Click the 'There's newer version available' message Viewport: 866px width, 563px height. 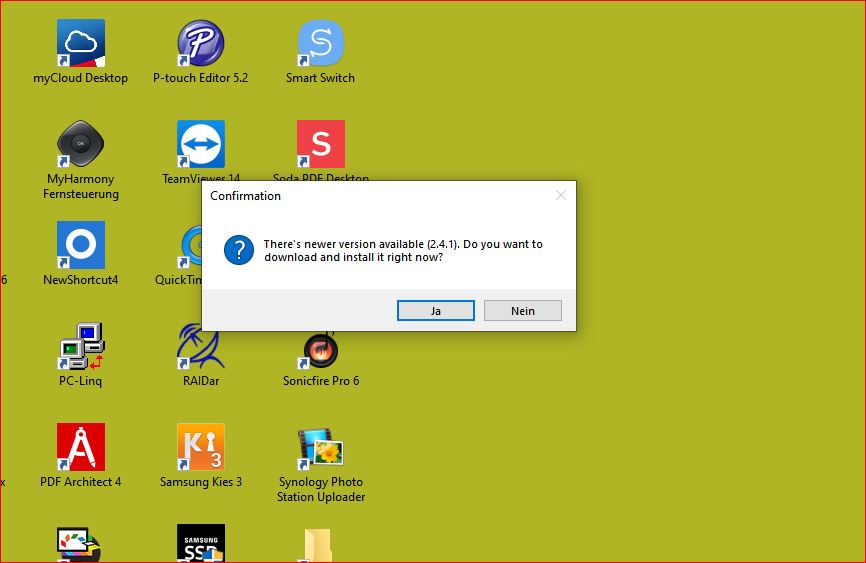coord(403,250)
